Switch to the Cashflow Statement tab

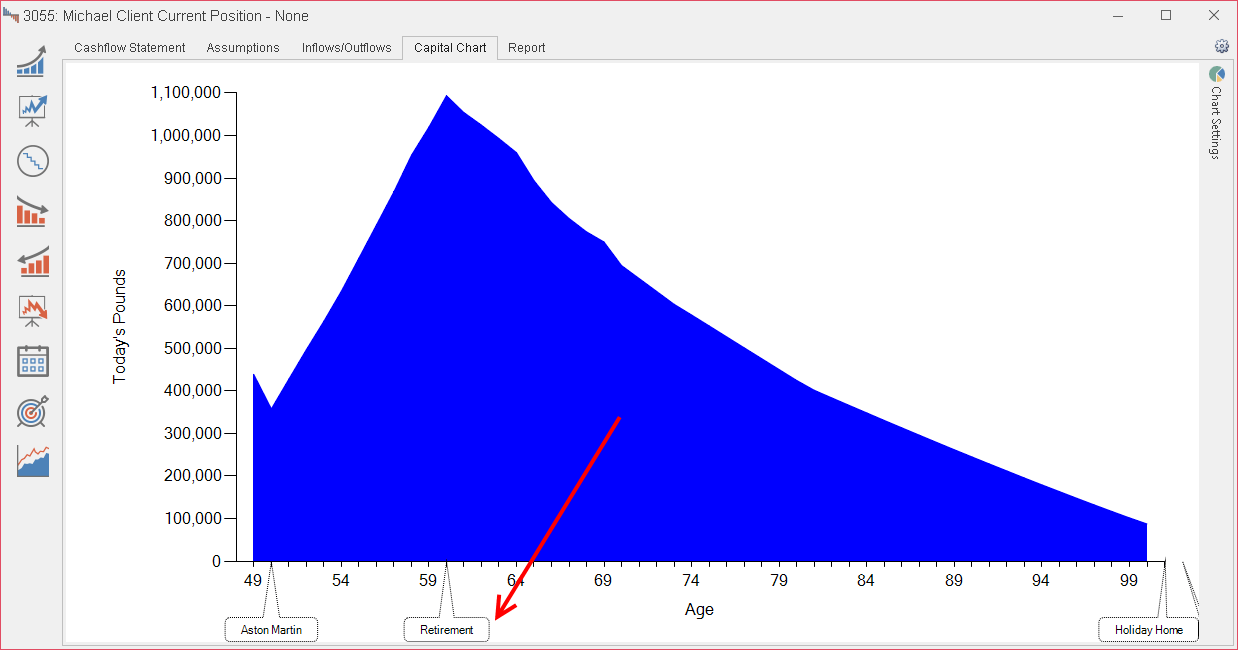[130, 48]
